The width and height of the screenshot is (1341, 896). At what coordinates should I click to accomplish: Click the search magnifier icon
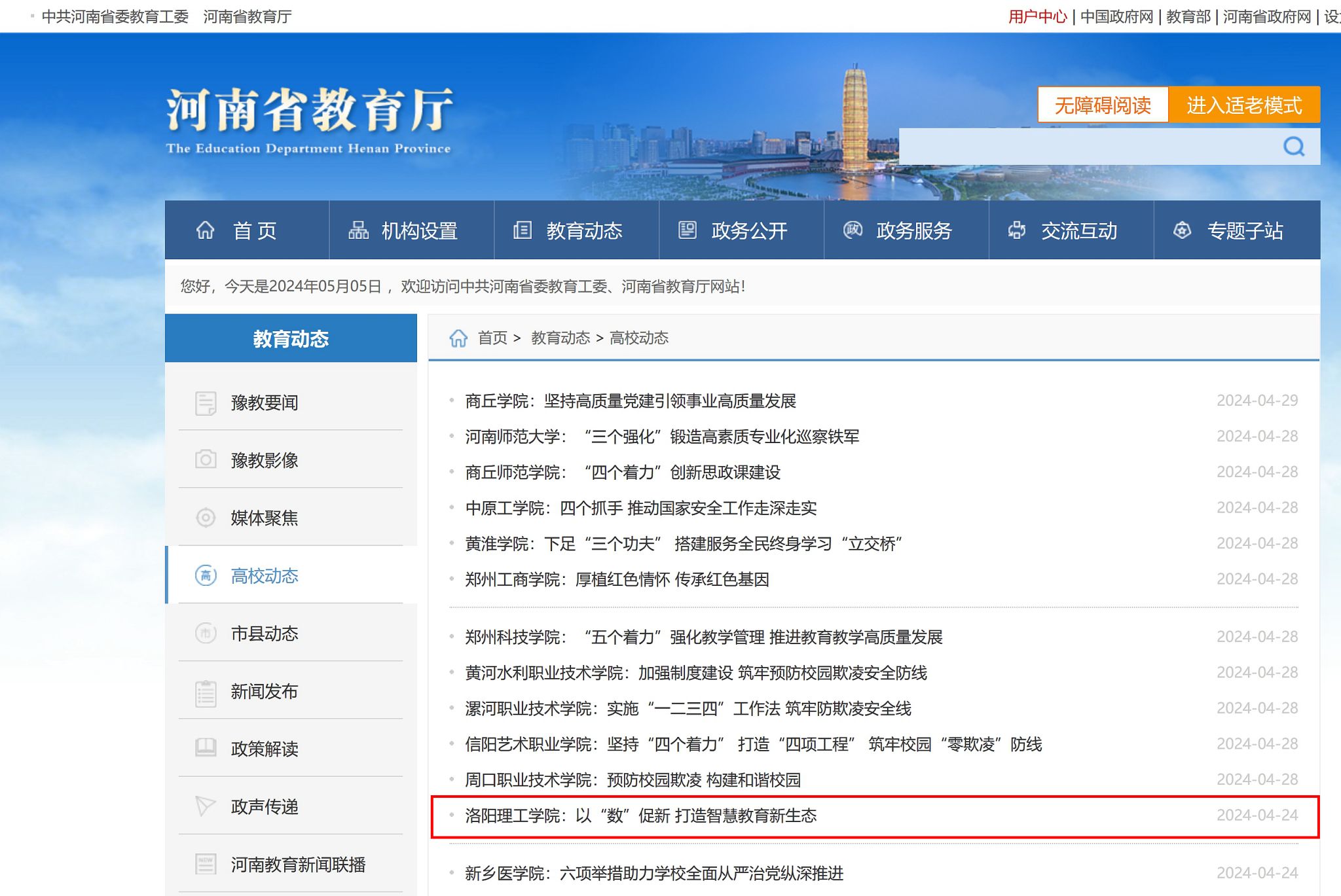point(1293,147)
